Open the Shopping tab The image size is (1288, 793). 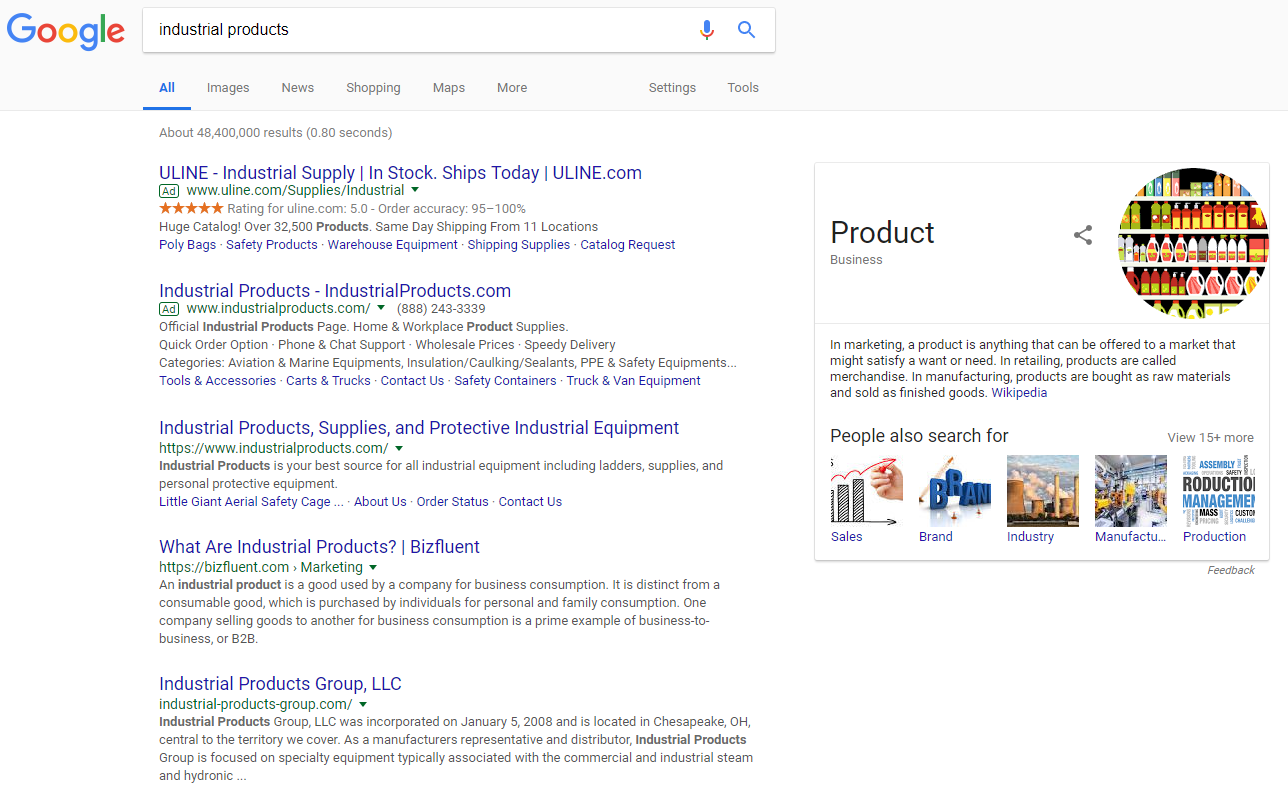tap(373, 88)
